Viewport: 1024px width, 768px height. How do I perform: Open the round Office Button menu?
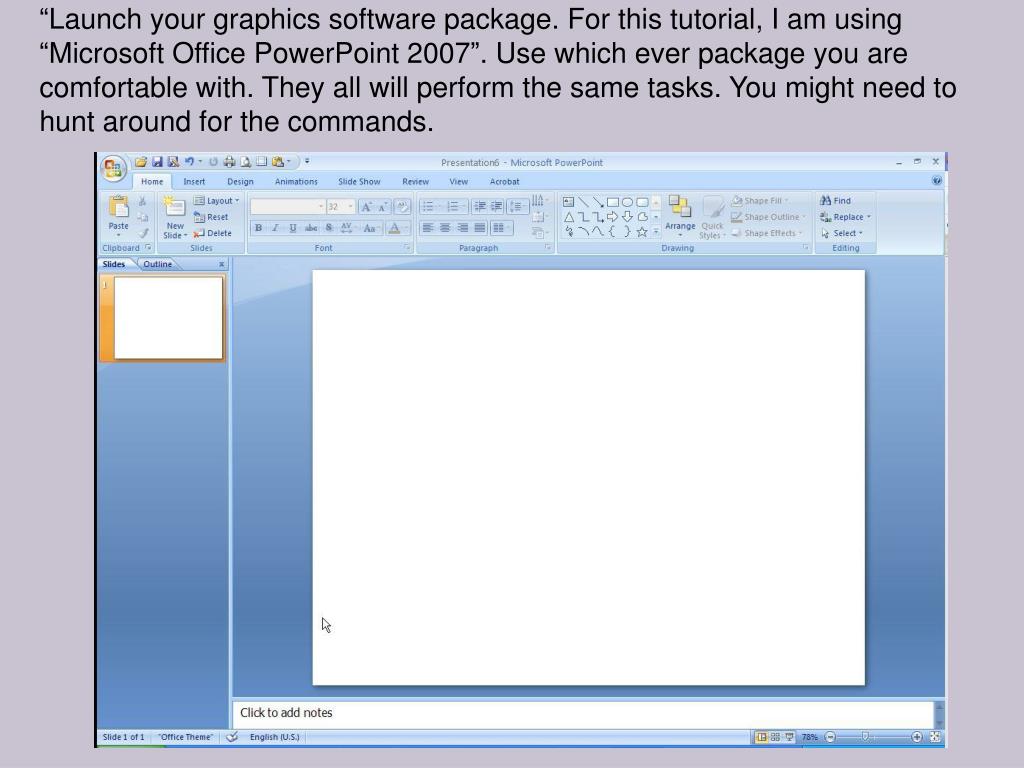113,168
